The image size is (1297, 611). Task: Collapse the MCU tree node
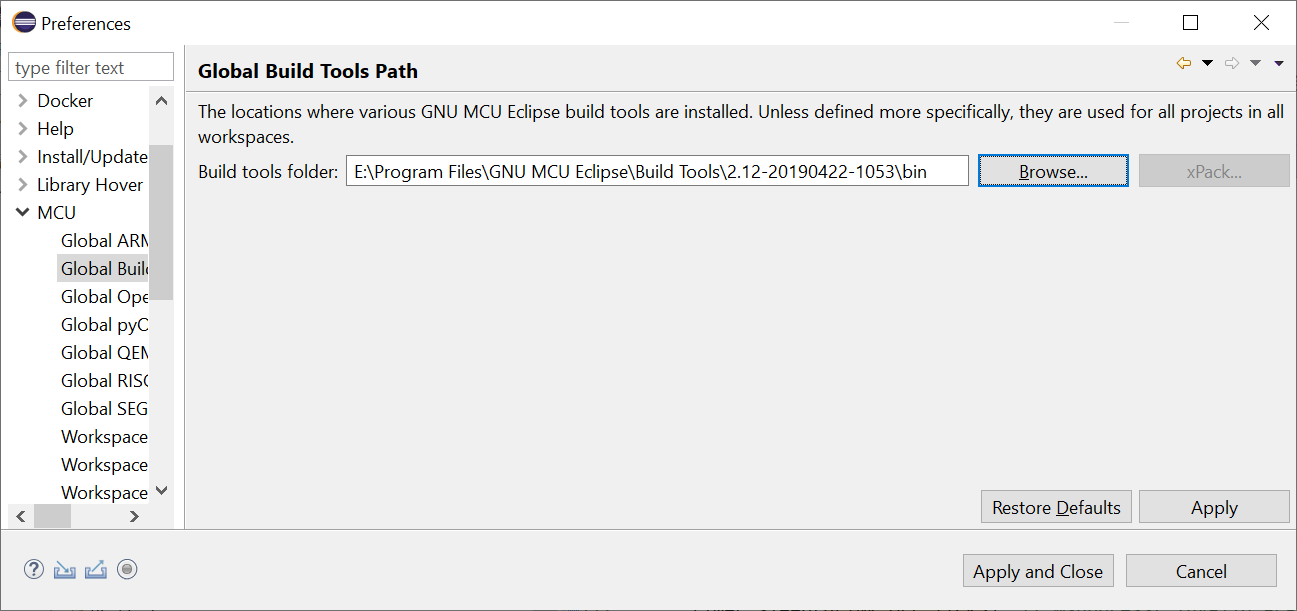pos(23,212)
